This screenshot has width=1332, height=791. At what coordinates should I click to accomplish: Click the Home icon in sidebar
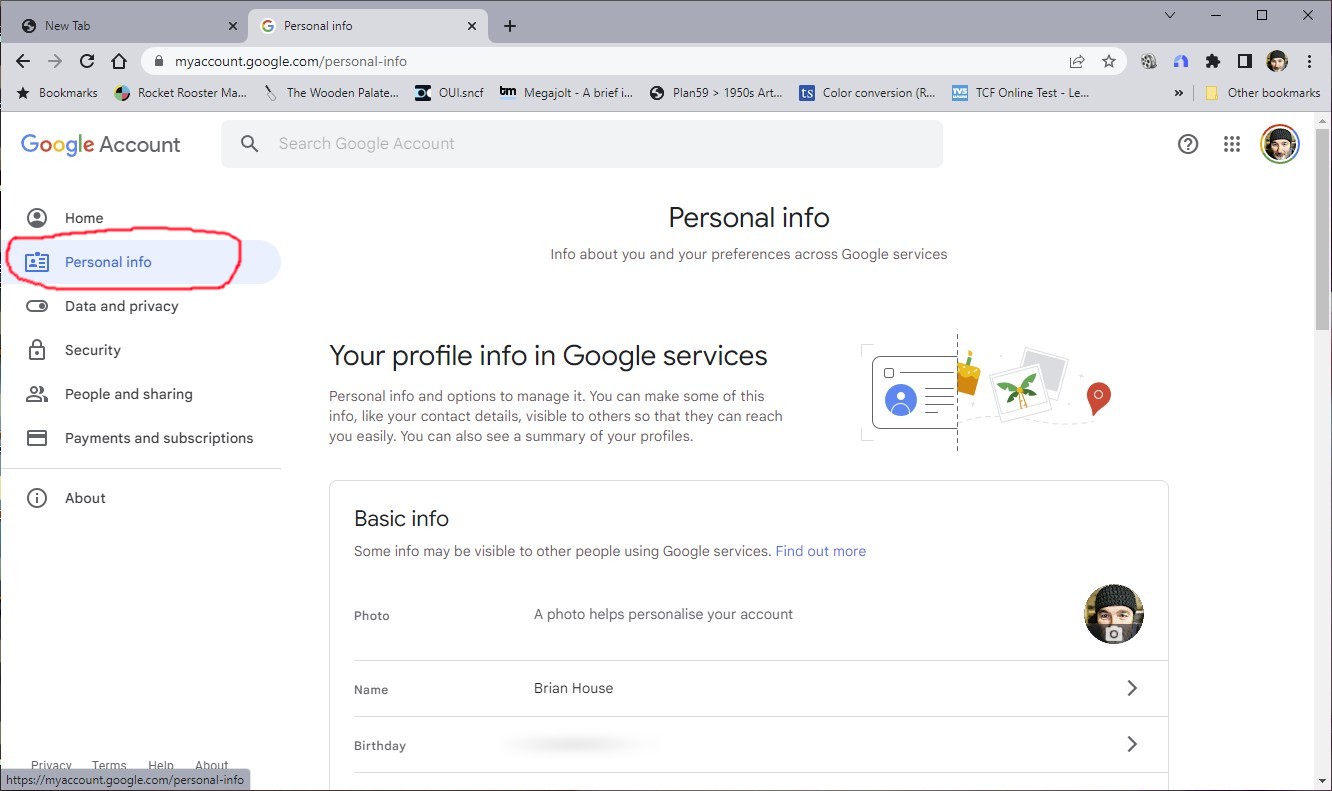pos(37,218)
